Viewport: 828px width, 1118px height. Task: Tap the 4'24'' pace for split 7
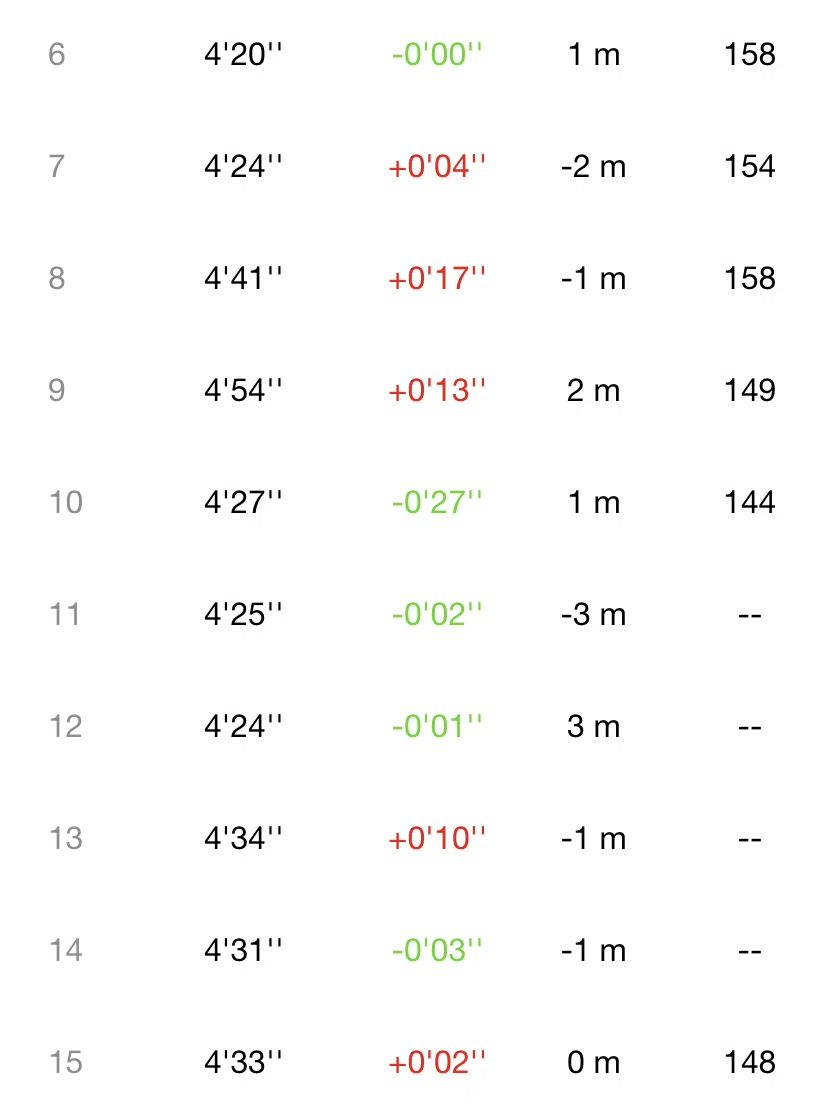pos(243,166)
